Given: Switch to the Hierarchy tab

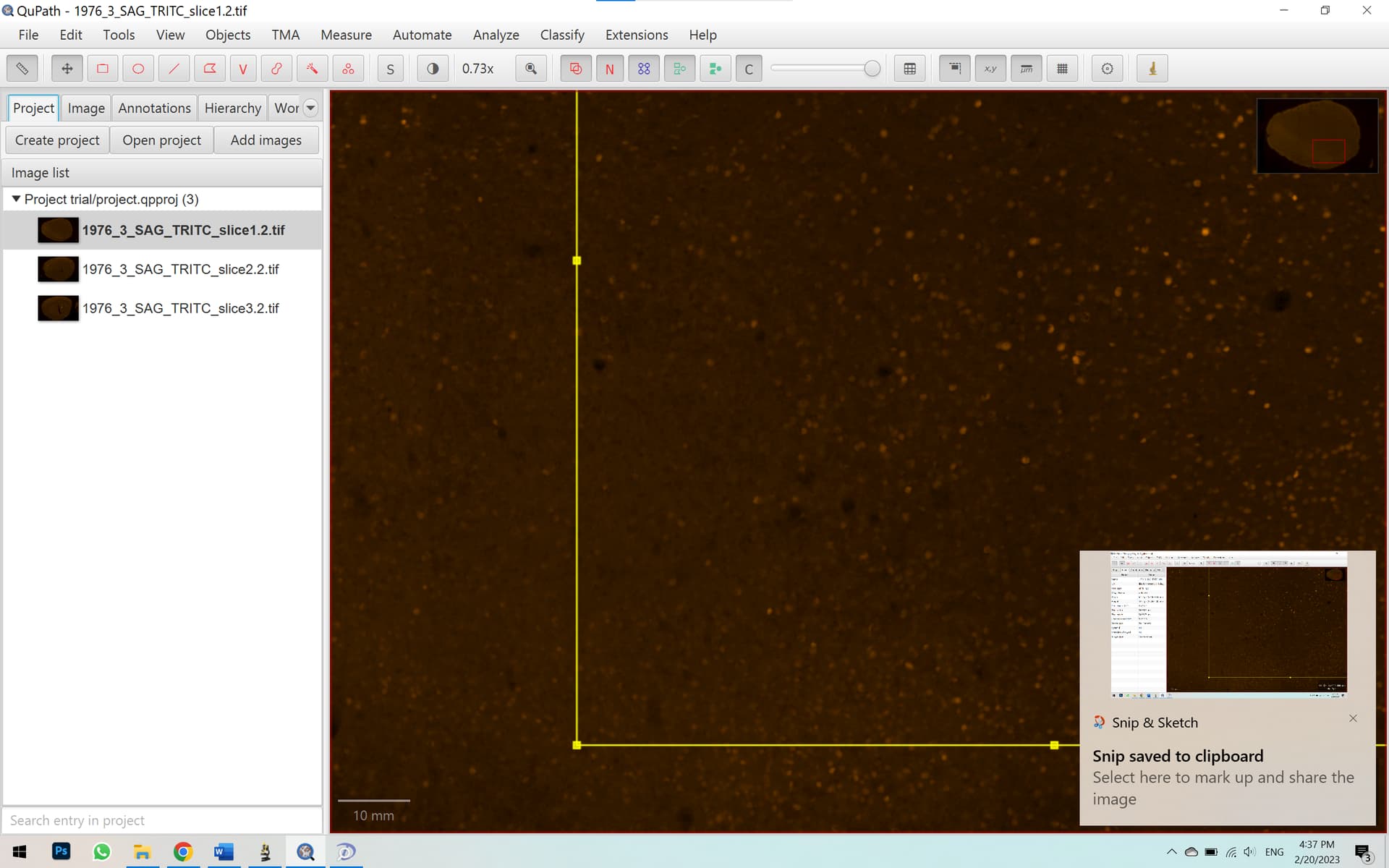Looking at the screenshot, I should point(232,107).
